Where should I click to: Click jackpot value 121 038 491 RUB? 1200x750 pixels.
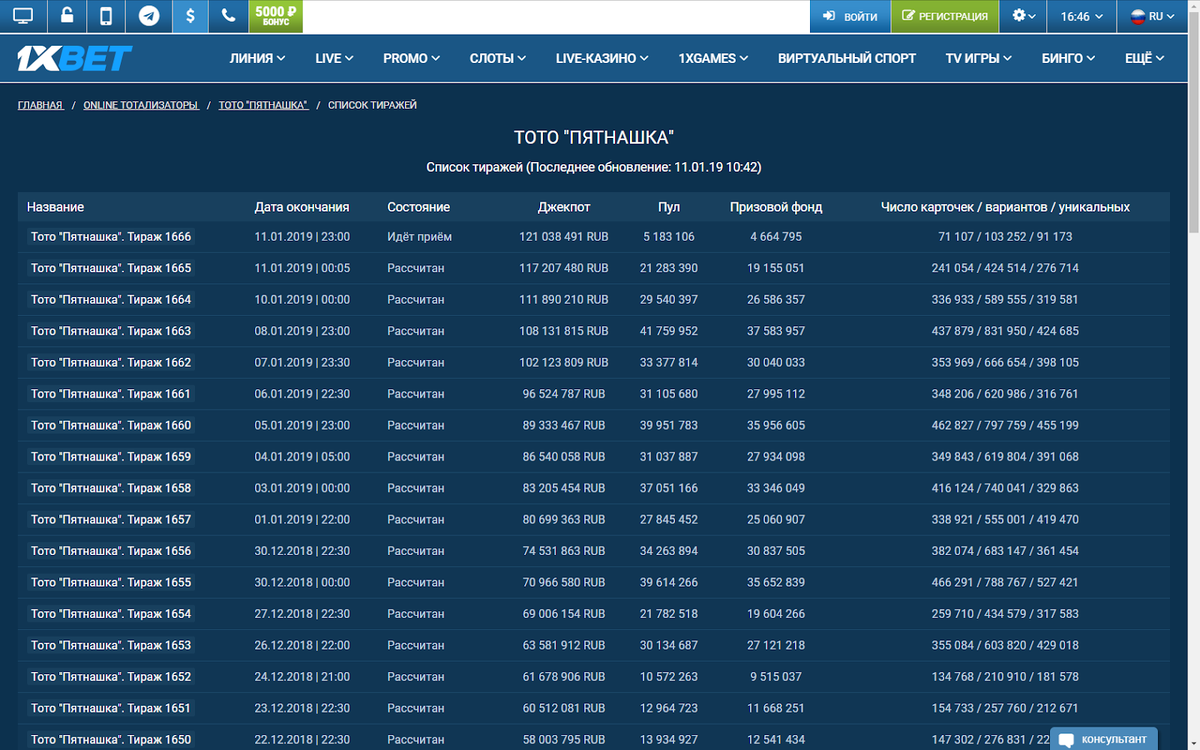[x=564, y=237]
